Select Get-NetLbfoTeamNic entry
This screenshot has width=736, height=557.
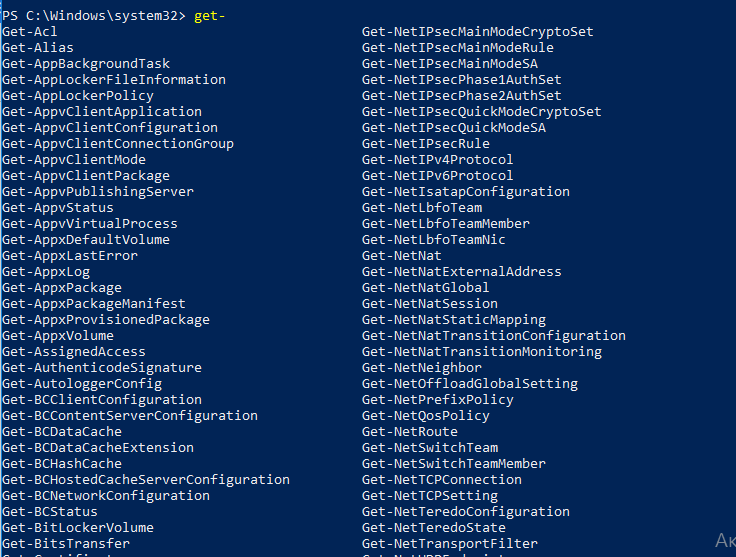coord(434,240)
